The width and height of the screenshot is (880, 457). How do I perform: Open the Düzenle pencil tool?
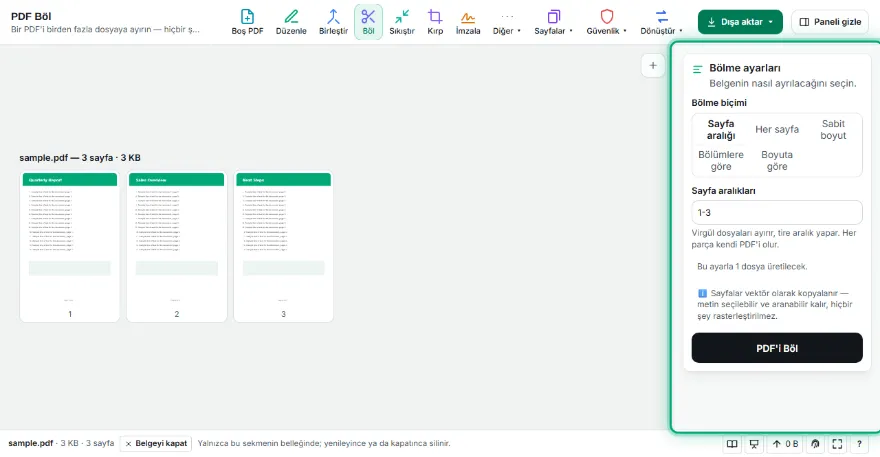tap(291, 22)
